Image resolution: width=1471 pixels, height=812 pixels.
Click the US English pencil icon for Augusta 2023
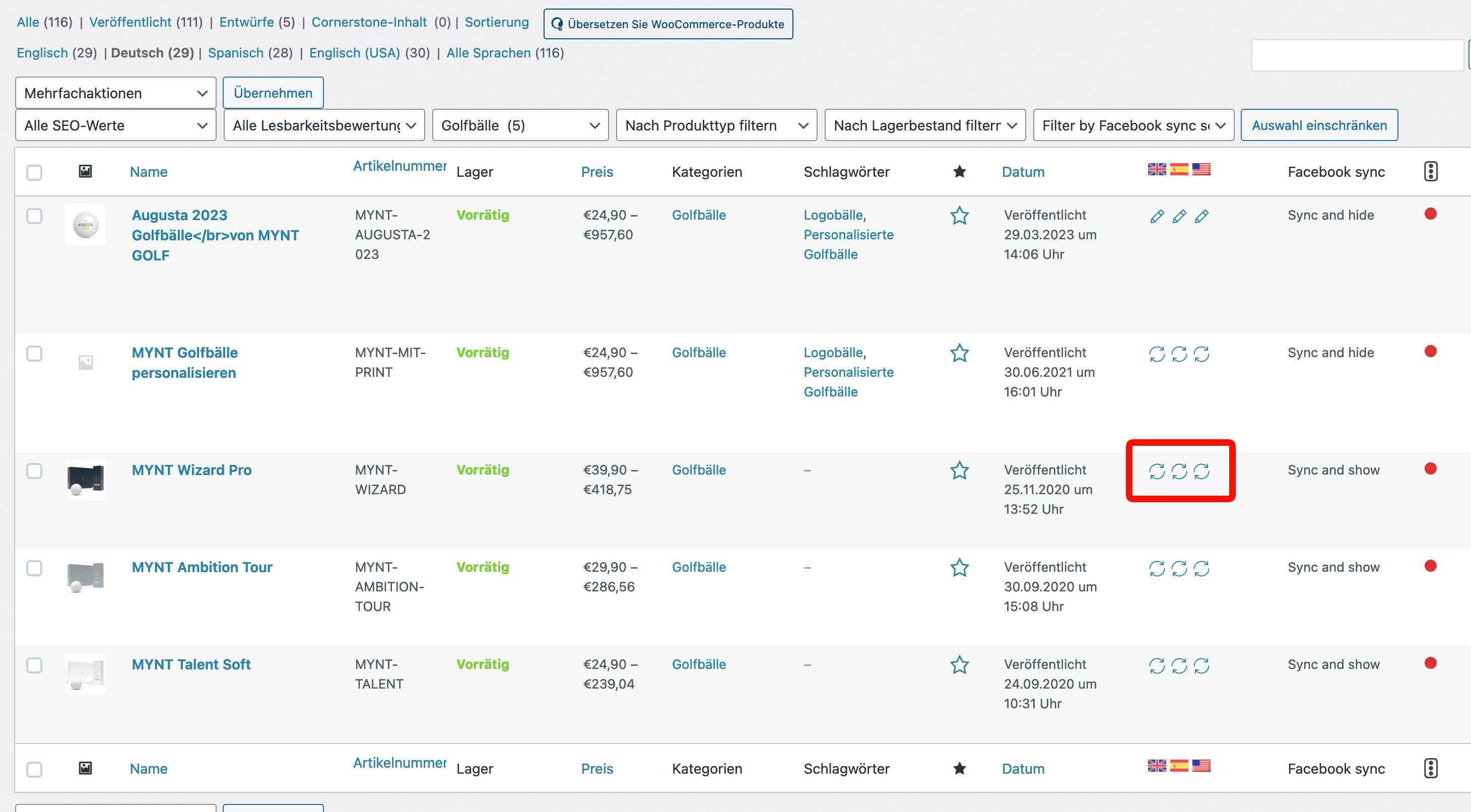(1201, 217)
